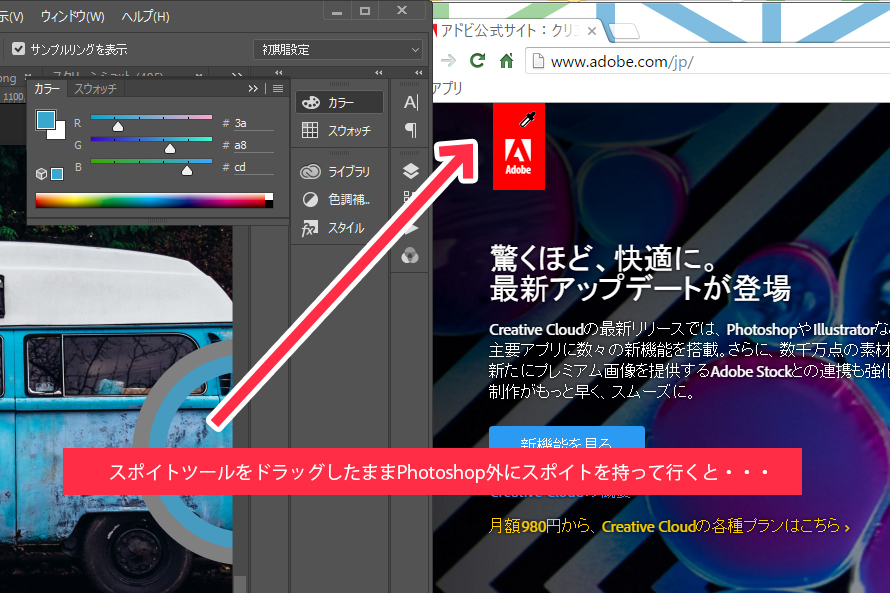Click the B hex value field cd

[x=253, y=167]
